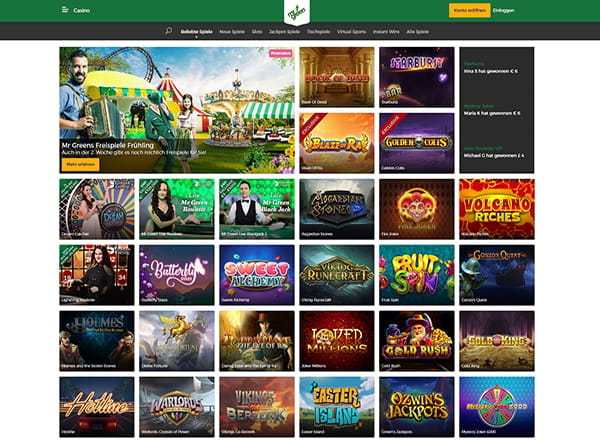Launch the Gold King game
Image resolution: width=600 pixels, height=440 pixels.
pyautogui.click(x=497, y=341)
